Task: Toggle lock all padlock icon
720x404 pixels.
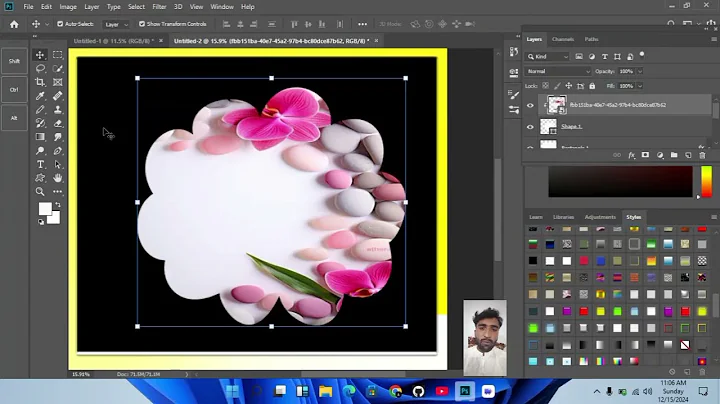Action: pos(592,86)
